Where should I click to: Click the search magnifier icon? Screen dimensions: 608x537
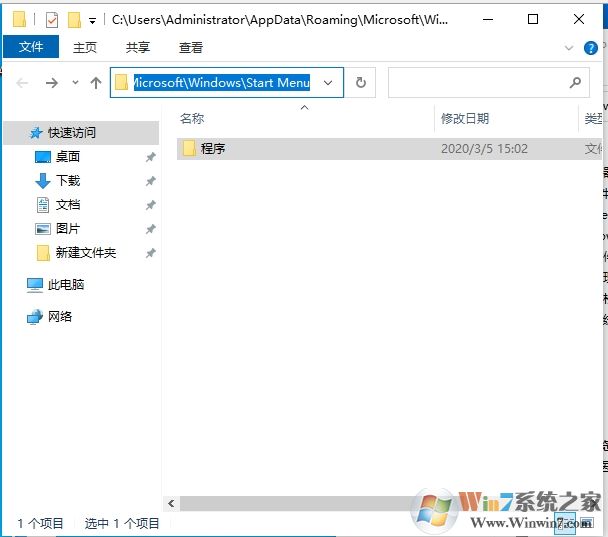coord(576,82)
